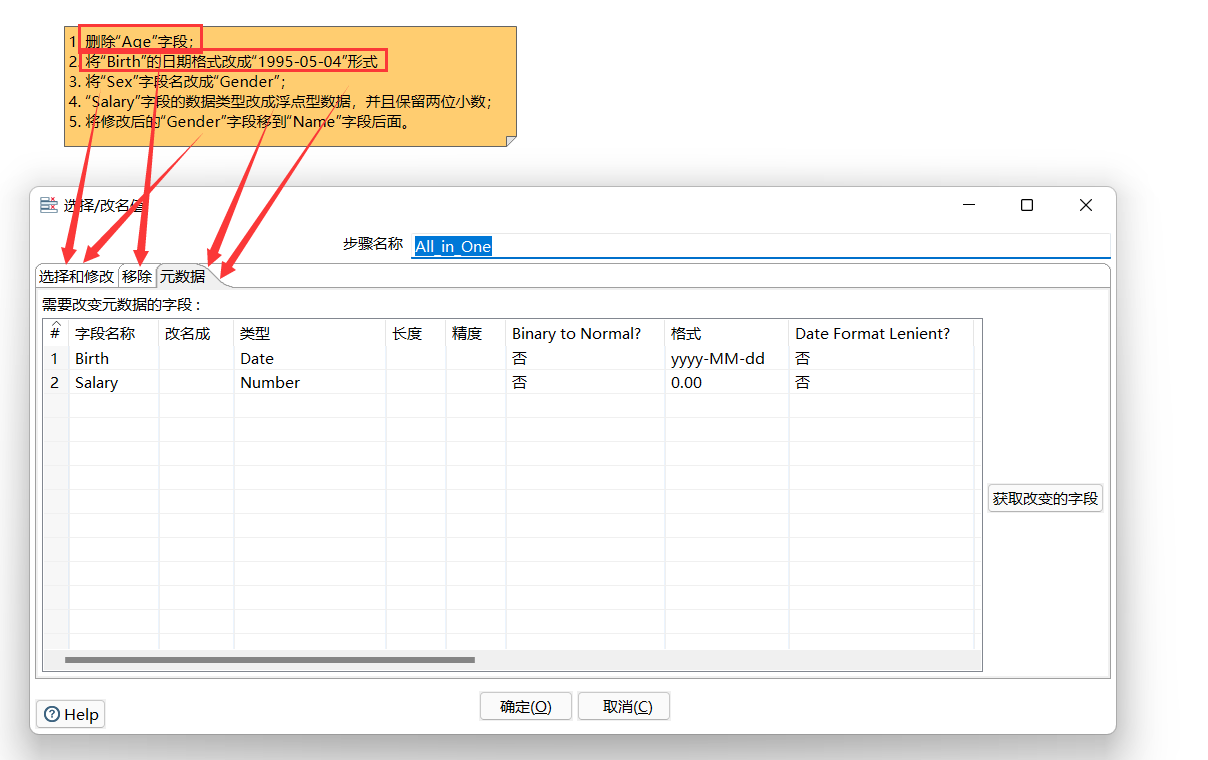
Task: Click Binary to Normal 否 in Birth row
Action: coord(585,358)
